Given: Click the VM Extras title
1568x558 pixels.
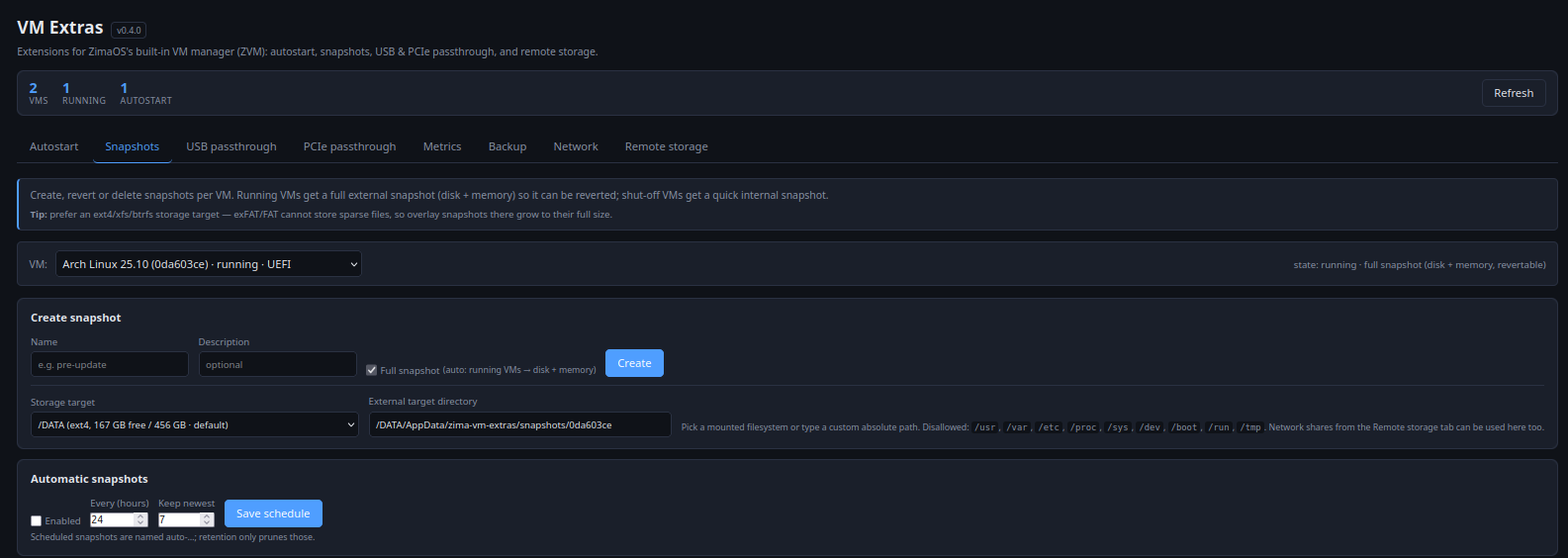Looking at the screenshot, I should pos(60,28).
